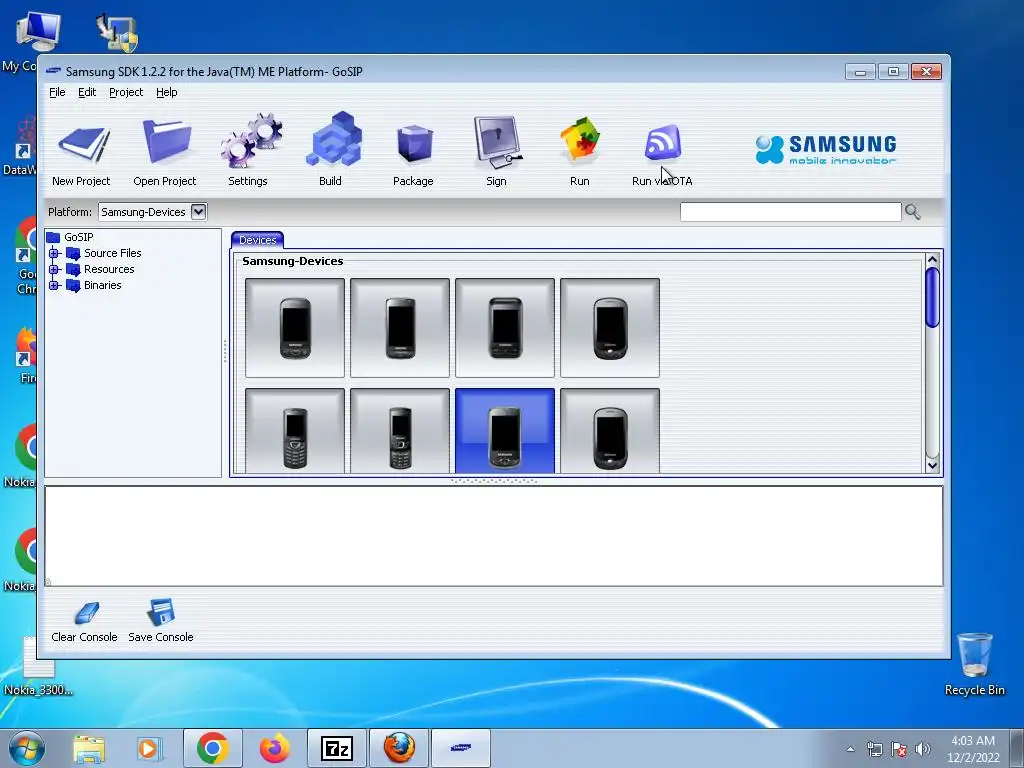Click the Package box icon
The height and width of the screenshot is (768, 1024).
pyautogui.click(x=414, y=143)
